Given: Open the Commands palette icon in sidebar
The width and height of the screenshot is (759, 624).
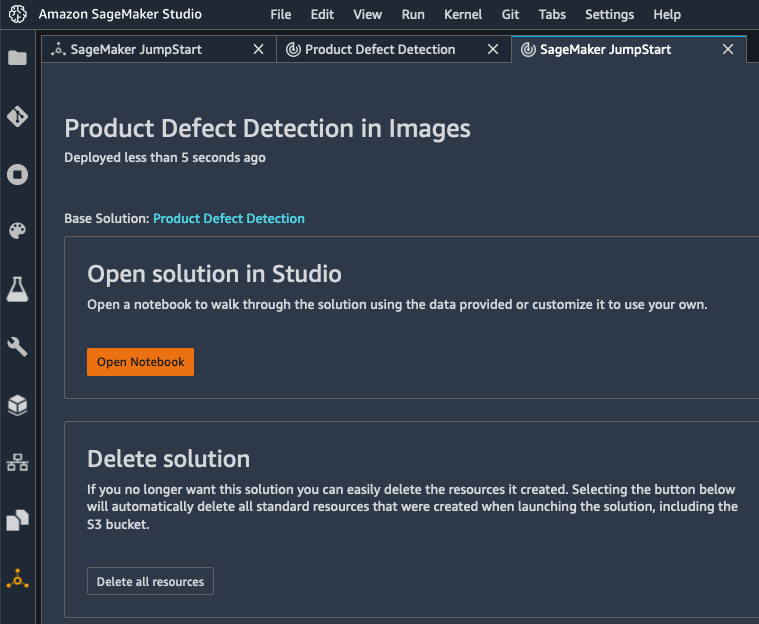Looking at the screenshot, I should pos(17,231).
